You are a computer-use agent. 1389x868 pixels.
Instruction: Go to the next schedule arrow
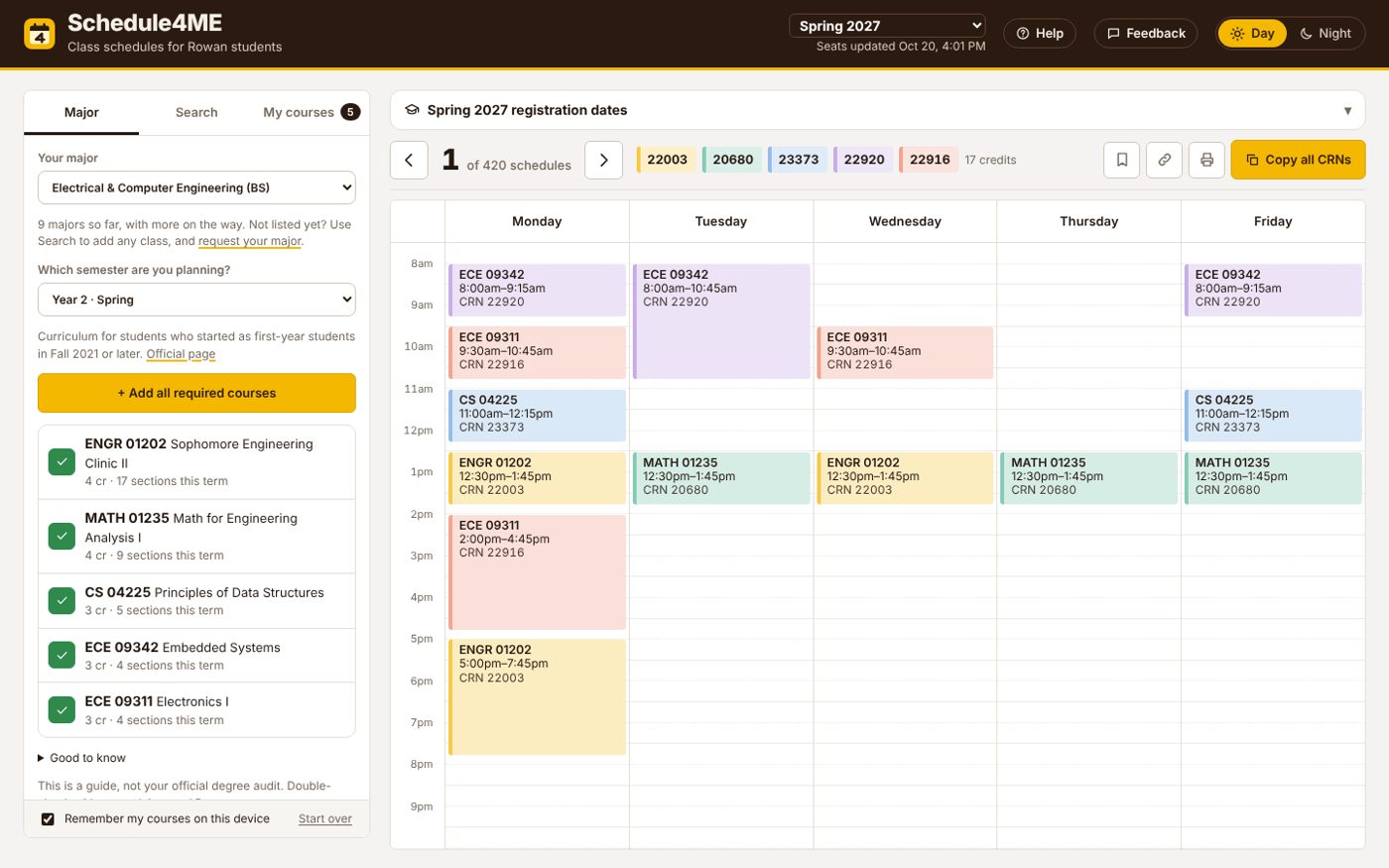[x=603, y=160]
